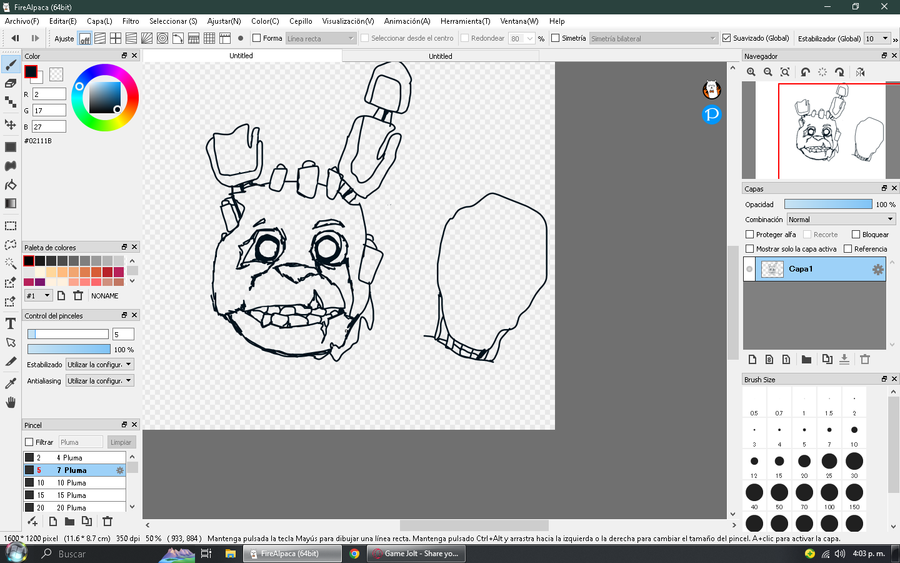Select the Gradient tool

[10, 204]
